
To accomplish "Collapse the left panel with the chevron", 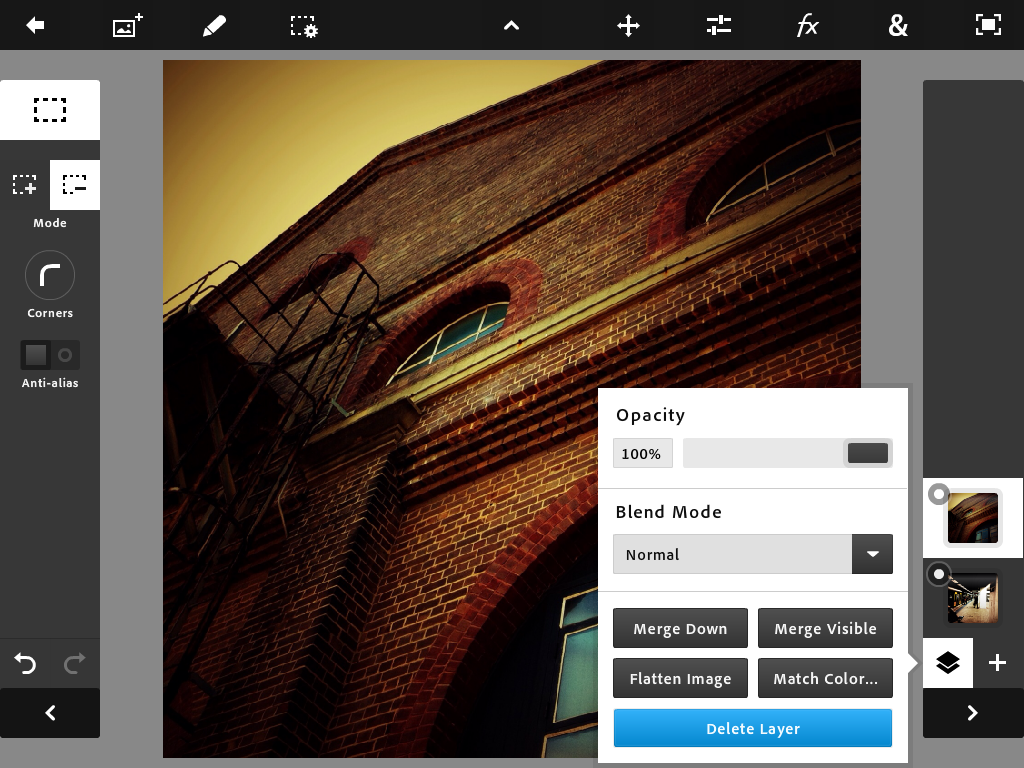I will 50,713.
